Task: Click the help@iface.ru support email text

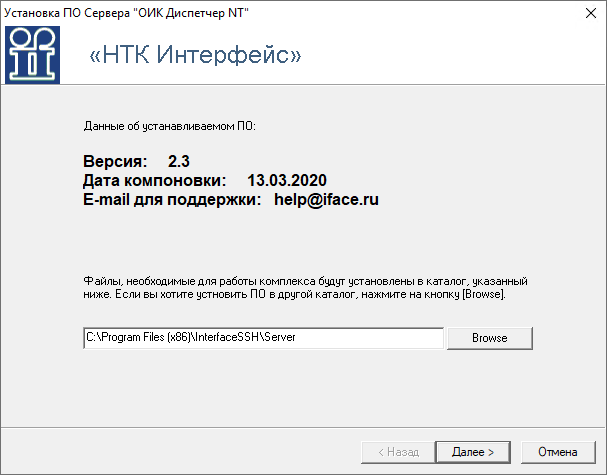Action: 326,200
